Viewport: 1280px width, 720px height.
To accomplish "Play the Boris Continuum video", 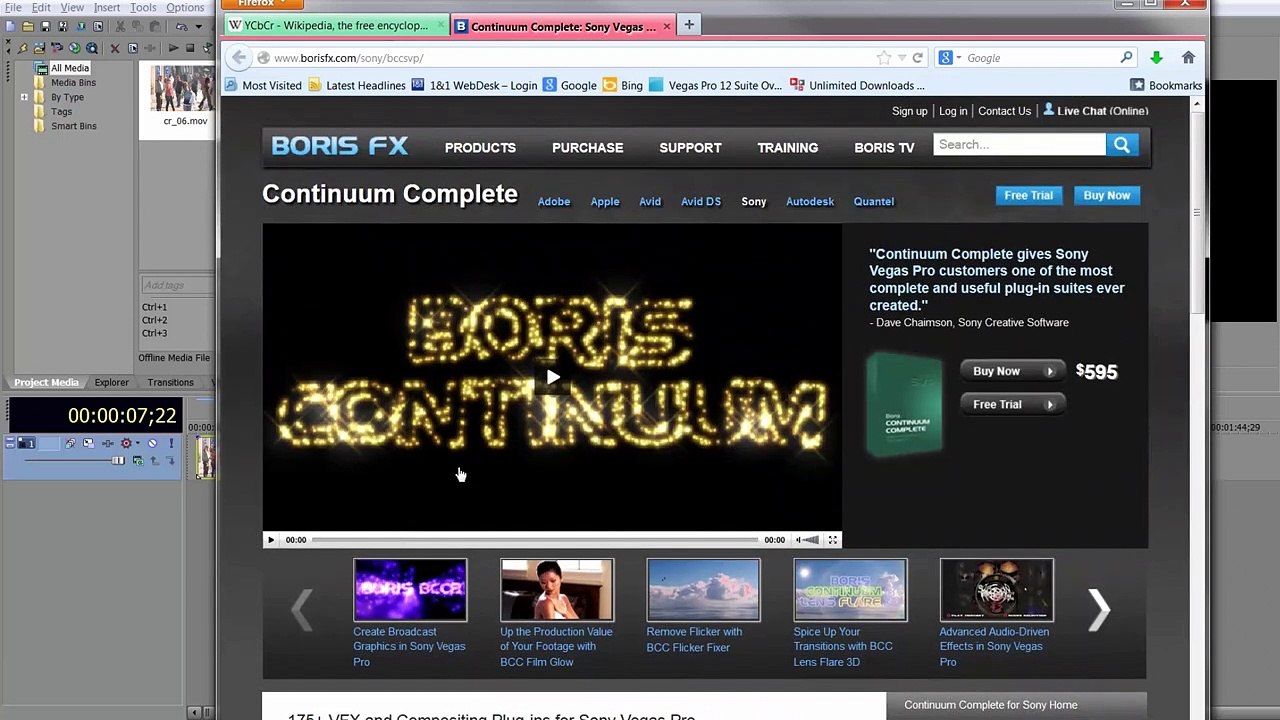I will (x=552, y=378).
